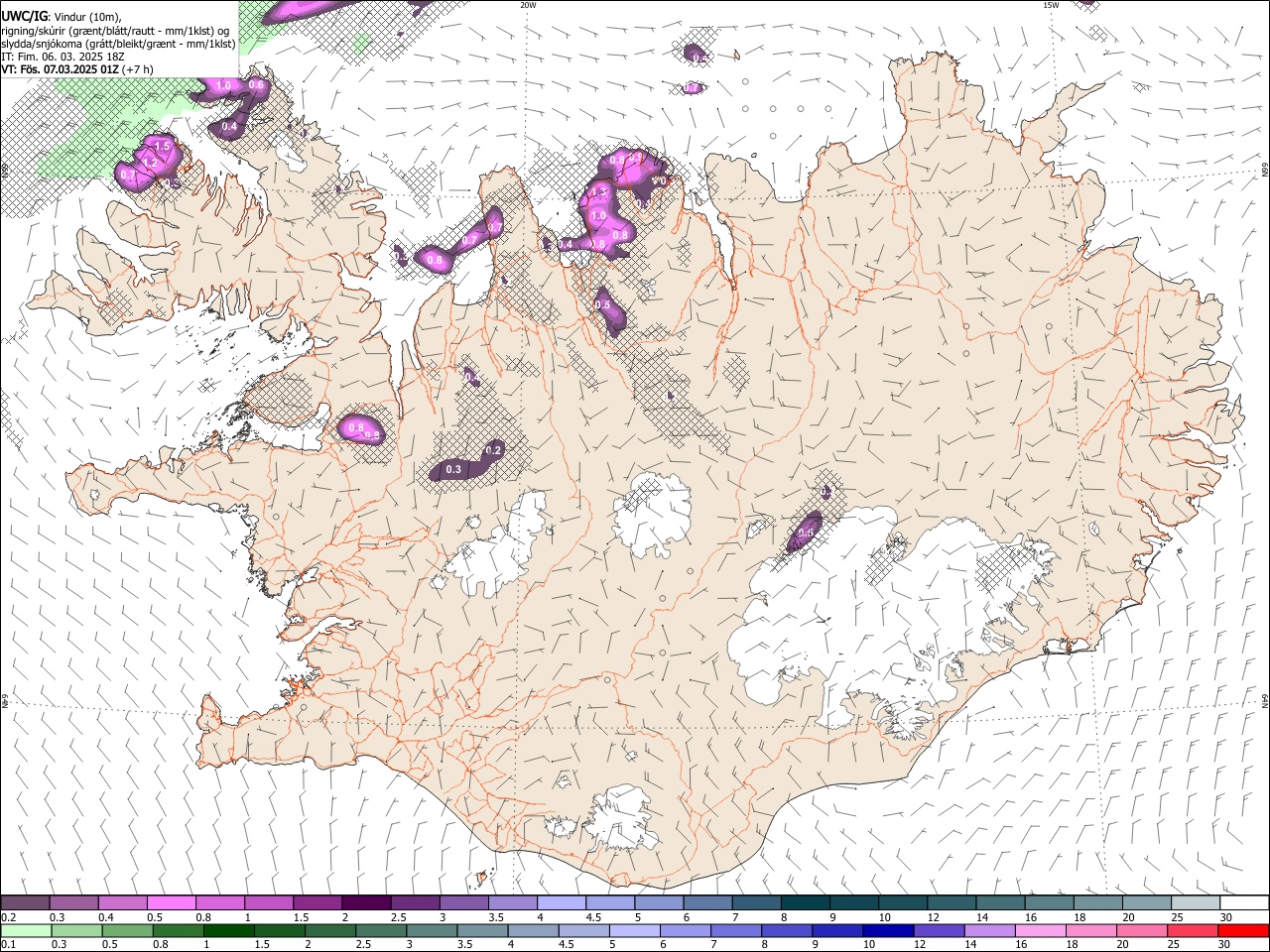
Task: Click the '15W' longitude label
Action: (1051, 5)
